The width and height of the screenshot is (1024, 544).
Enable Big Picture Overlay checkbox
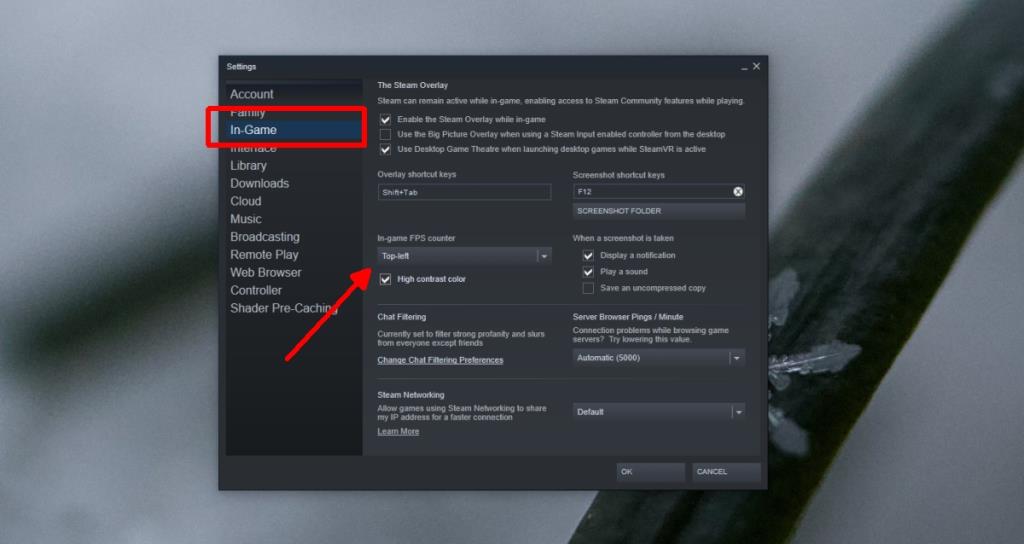coord(385,135)
